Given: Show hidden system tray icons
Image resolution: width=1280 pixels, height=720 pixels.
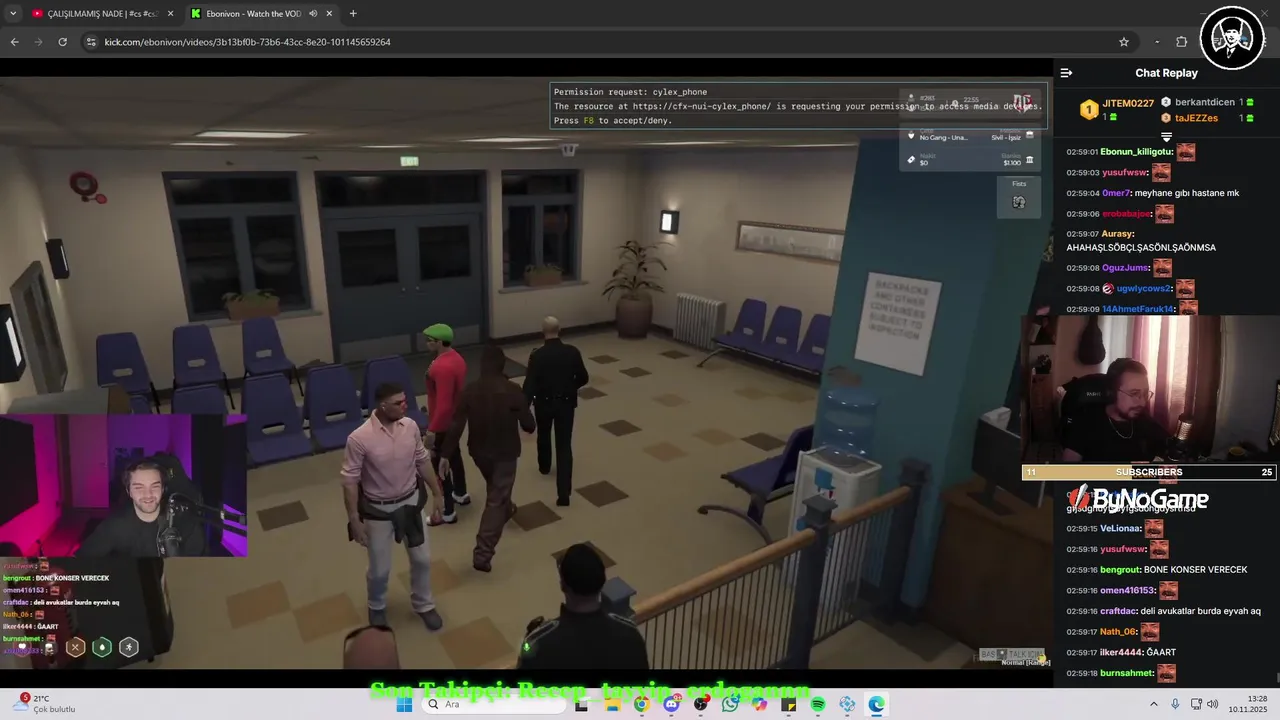Looking at the screenshot, I should tap(1154, 704).
